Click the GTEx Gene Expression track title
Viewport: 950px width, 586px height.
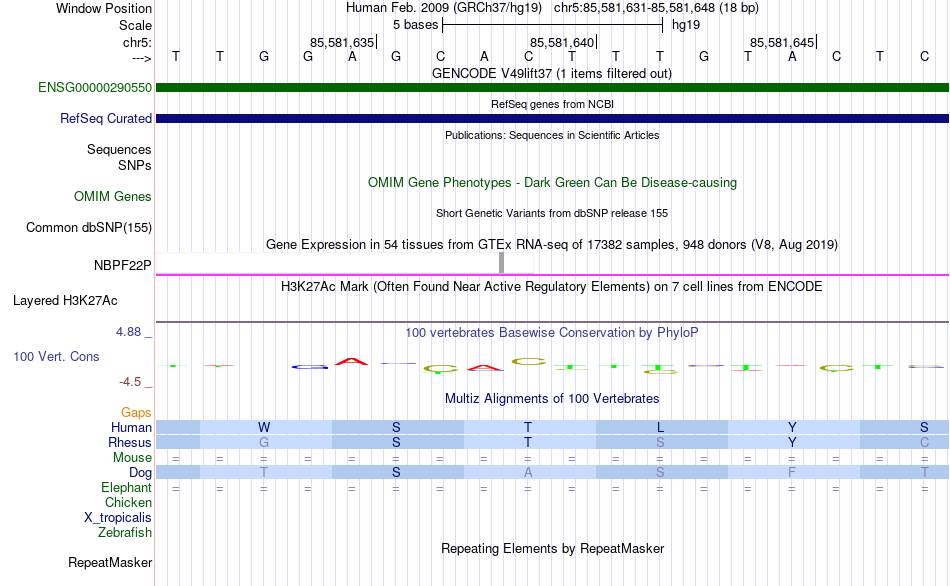pyautogui.click(x=552, y=244)
